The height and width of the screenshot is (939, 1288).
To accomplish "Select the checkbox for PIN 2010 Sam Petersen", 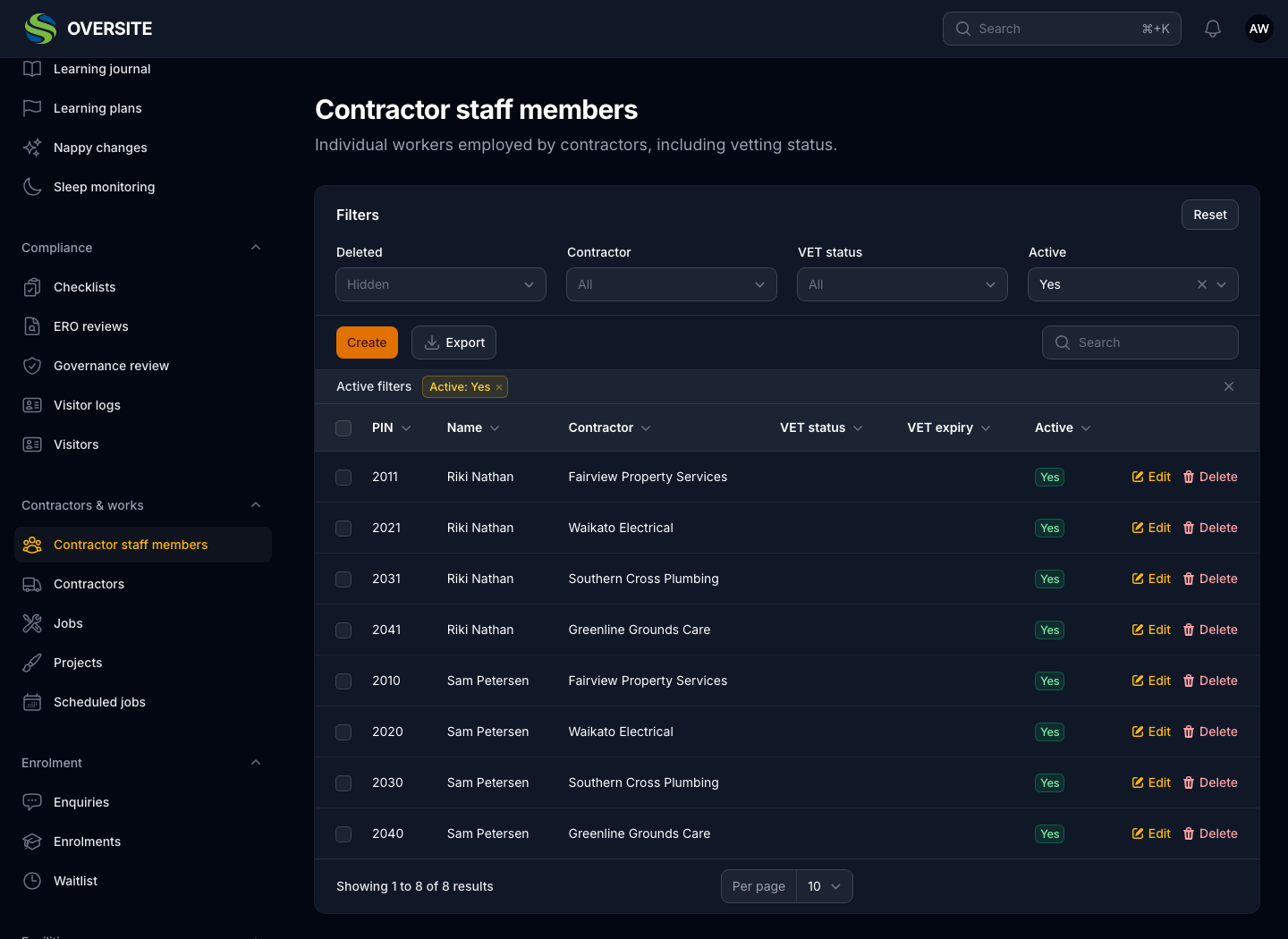I will pos(343,681).
